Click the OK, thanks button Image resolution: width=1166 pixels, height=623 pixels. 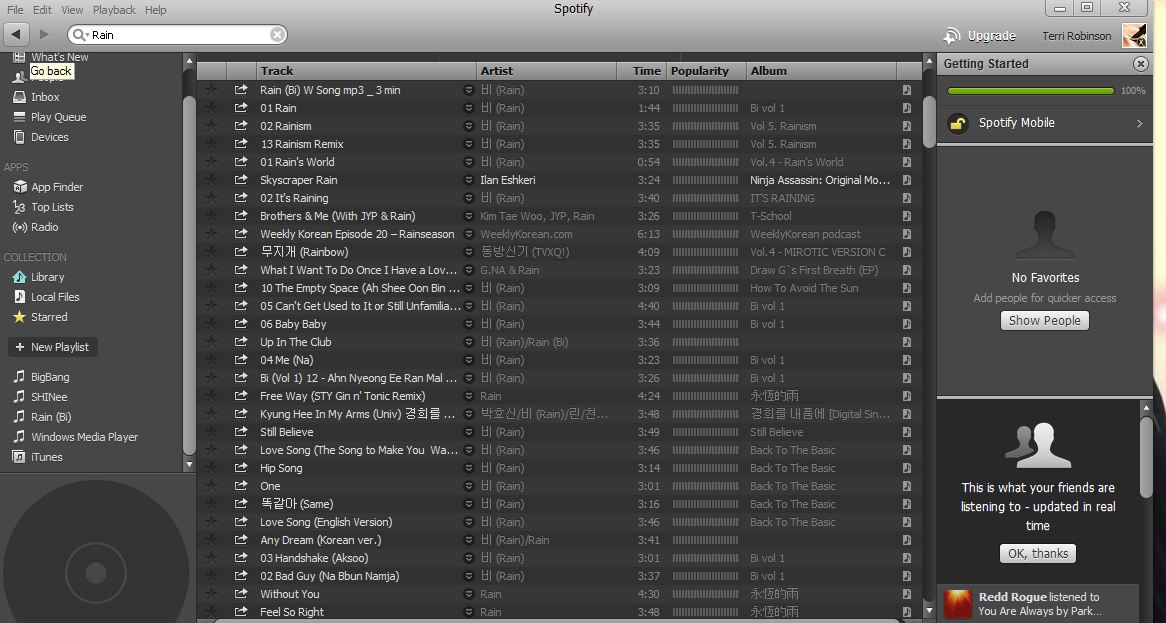1037,554
